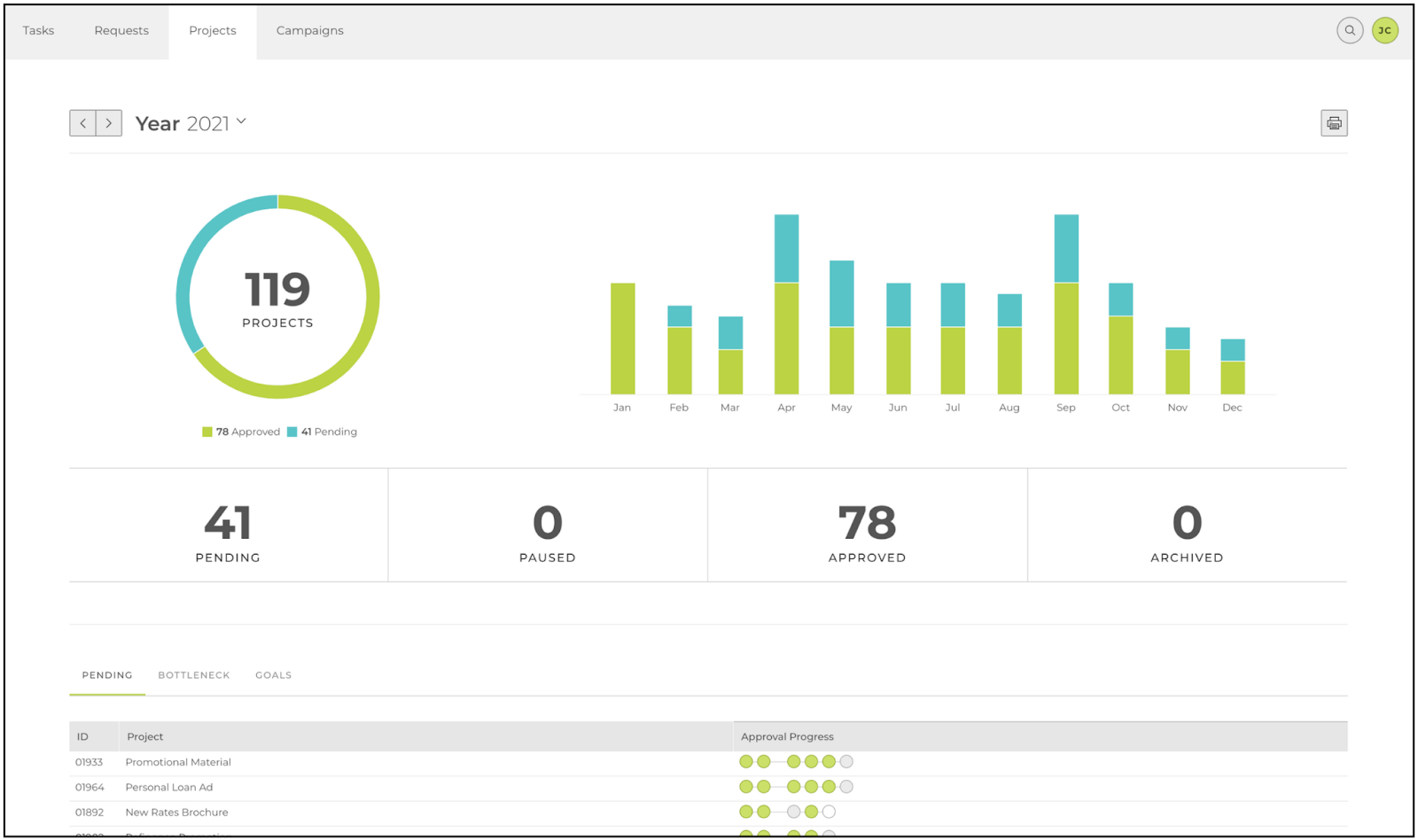Click the 78 Approved summary card
Image resolution: width=1418 pixels, height=840 pixels.
tap(868, 525)
